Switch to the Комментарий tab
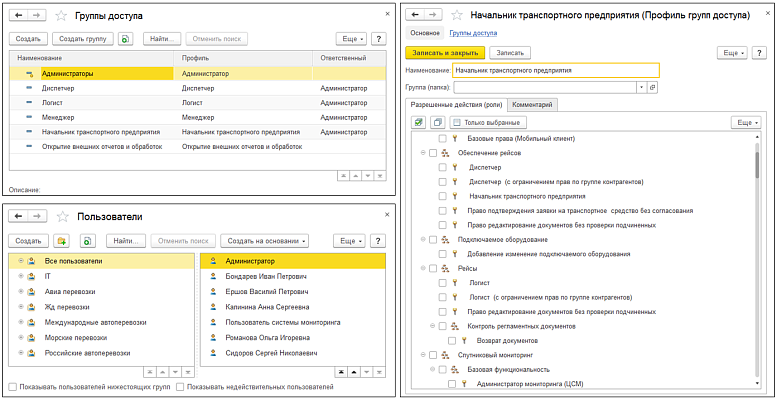The width and height of the screenshot is (777, 400). click(532, 104)
